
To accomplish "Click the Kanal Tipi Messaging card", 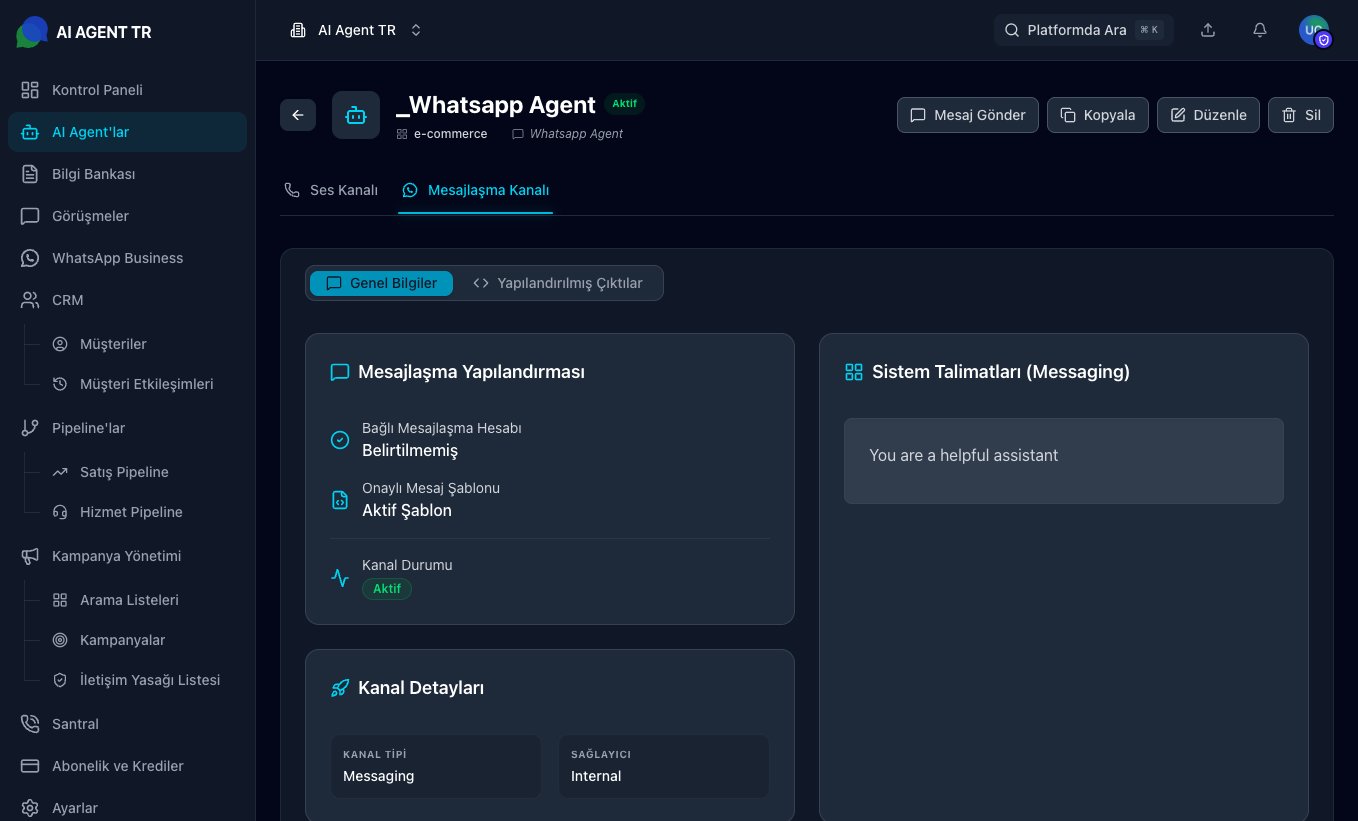I will [436, 766].
